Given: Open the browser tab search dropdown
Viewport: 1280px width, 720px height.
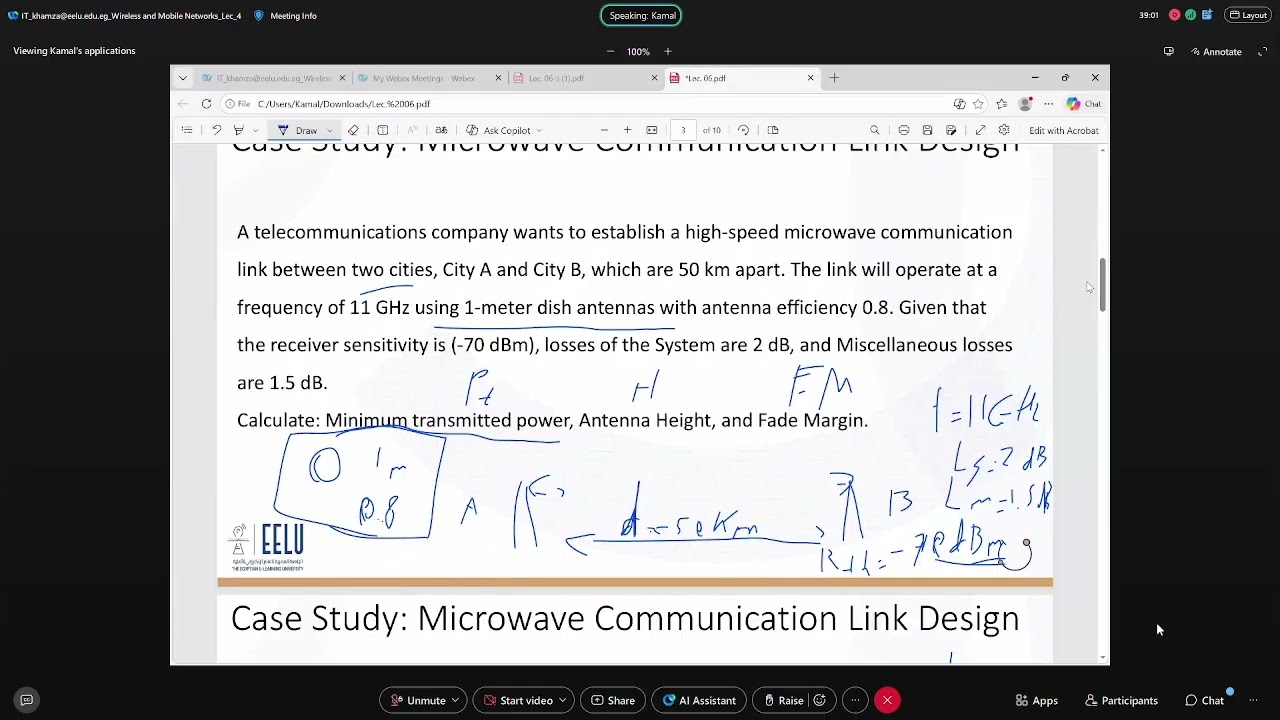Looking at the screenshot, I should tap(182, 78).
